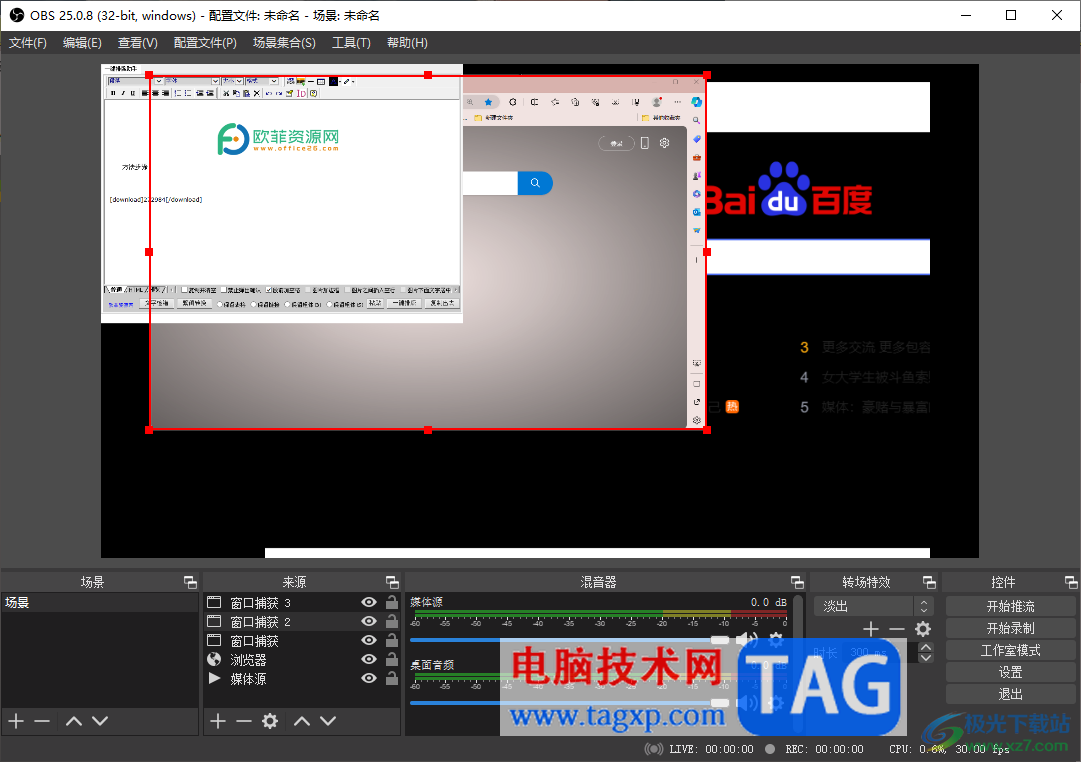Undock the 场景 panel with its float icon
This screenshot has width=1081, height=762.
pyautogui.click(x=190, y=582)
